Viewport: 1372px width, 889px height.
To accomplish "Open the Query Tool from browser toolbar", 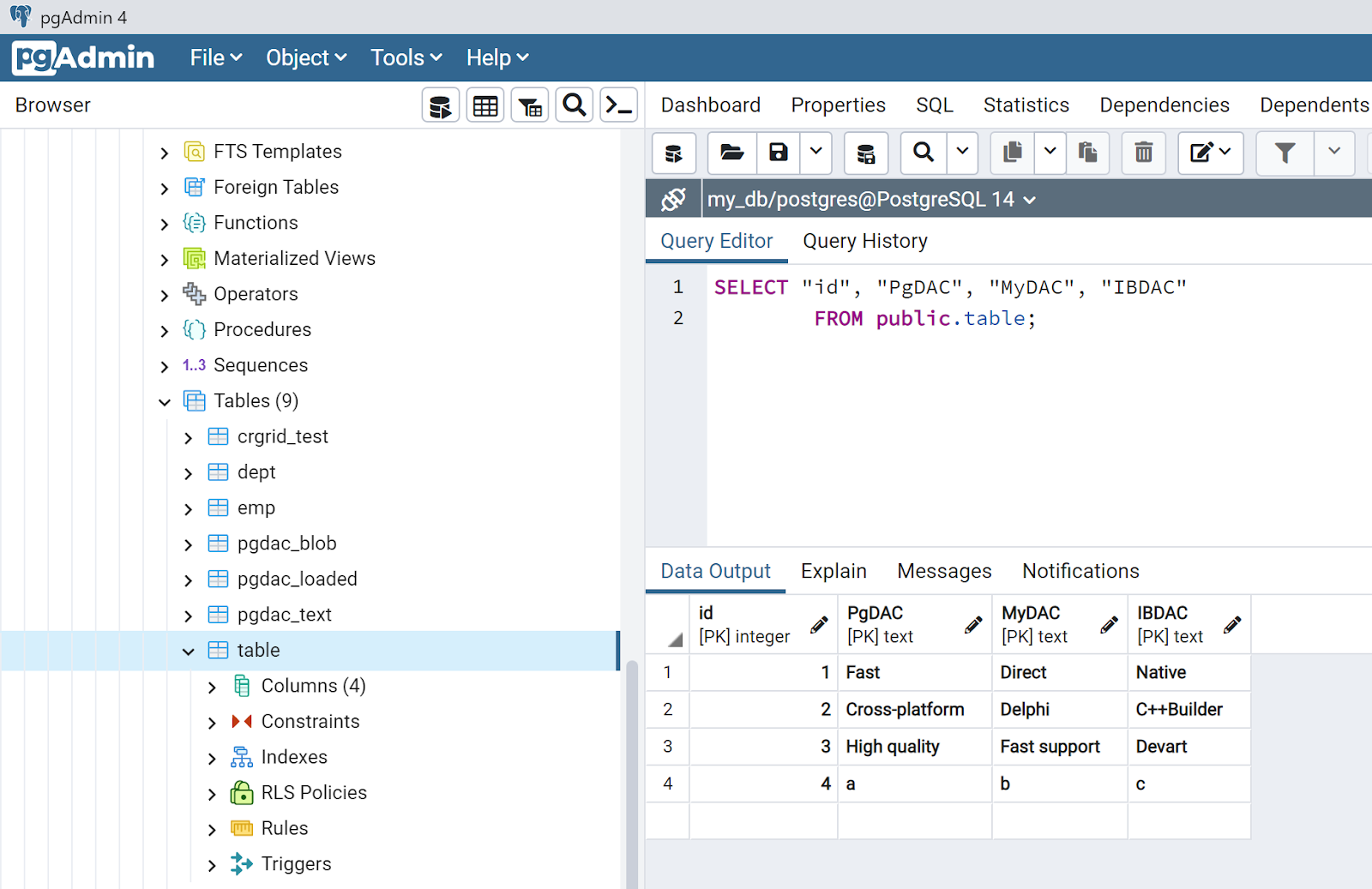I will point(441,106).
